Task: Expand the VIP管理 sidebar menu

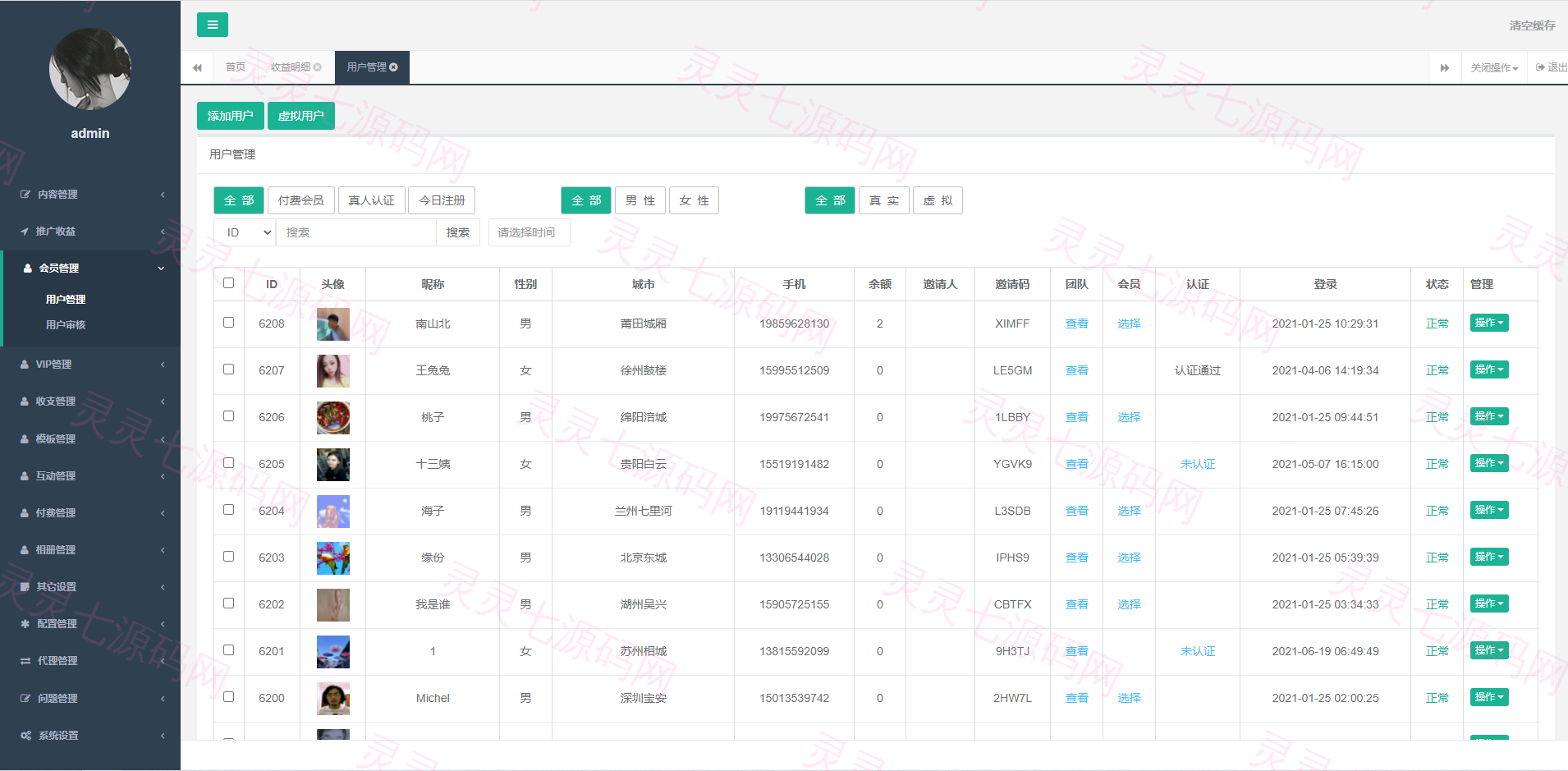Action: click(x=90, y=365)
